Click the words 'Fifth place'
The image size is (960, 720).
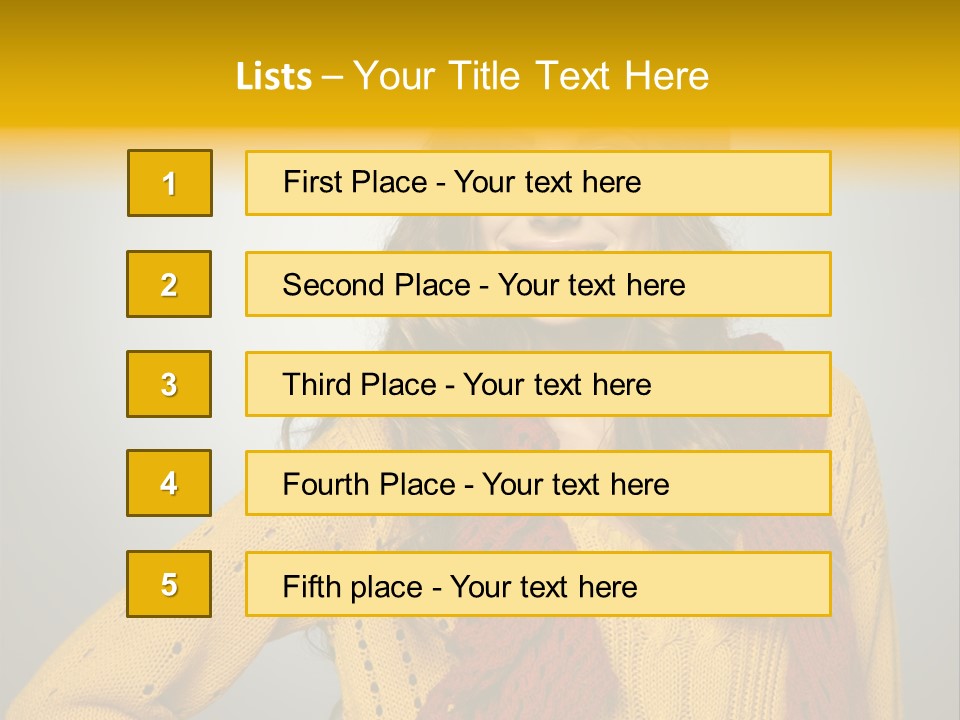(x=353, y=587)
